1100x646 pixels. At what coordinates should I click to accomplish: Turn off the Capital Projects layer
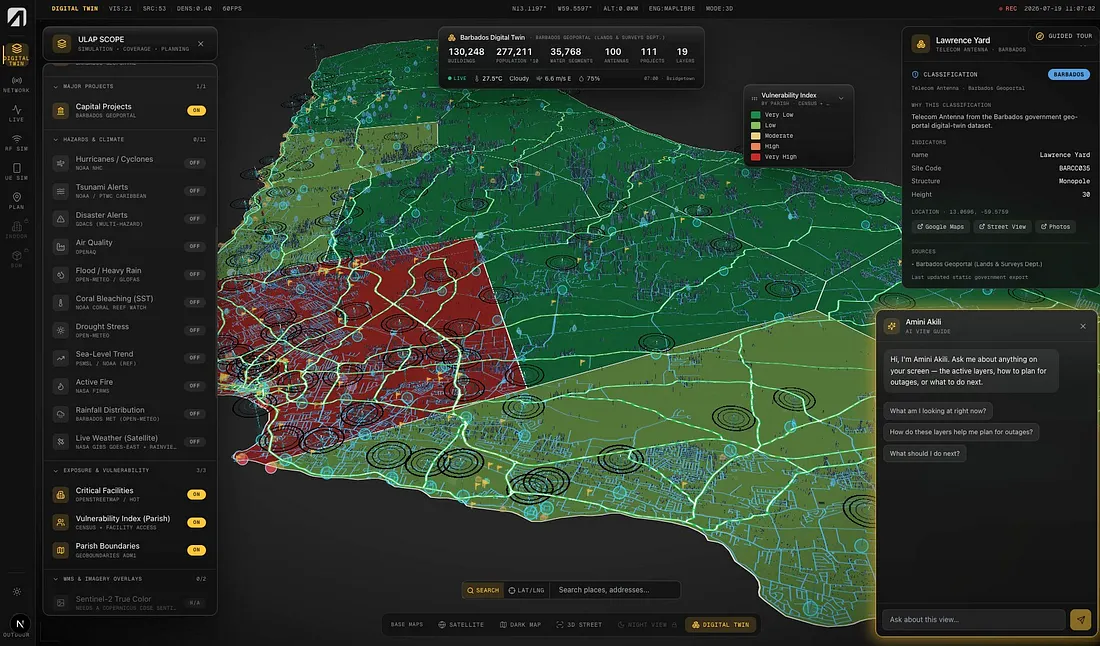pos(196,110)
